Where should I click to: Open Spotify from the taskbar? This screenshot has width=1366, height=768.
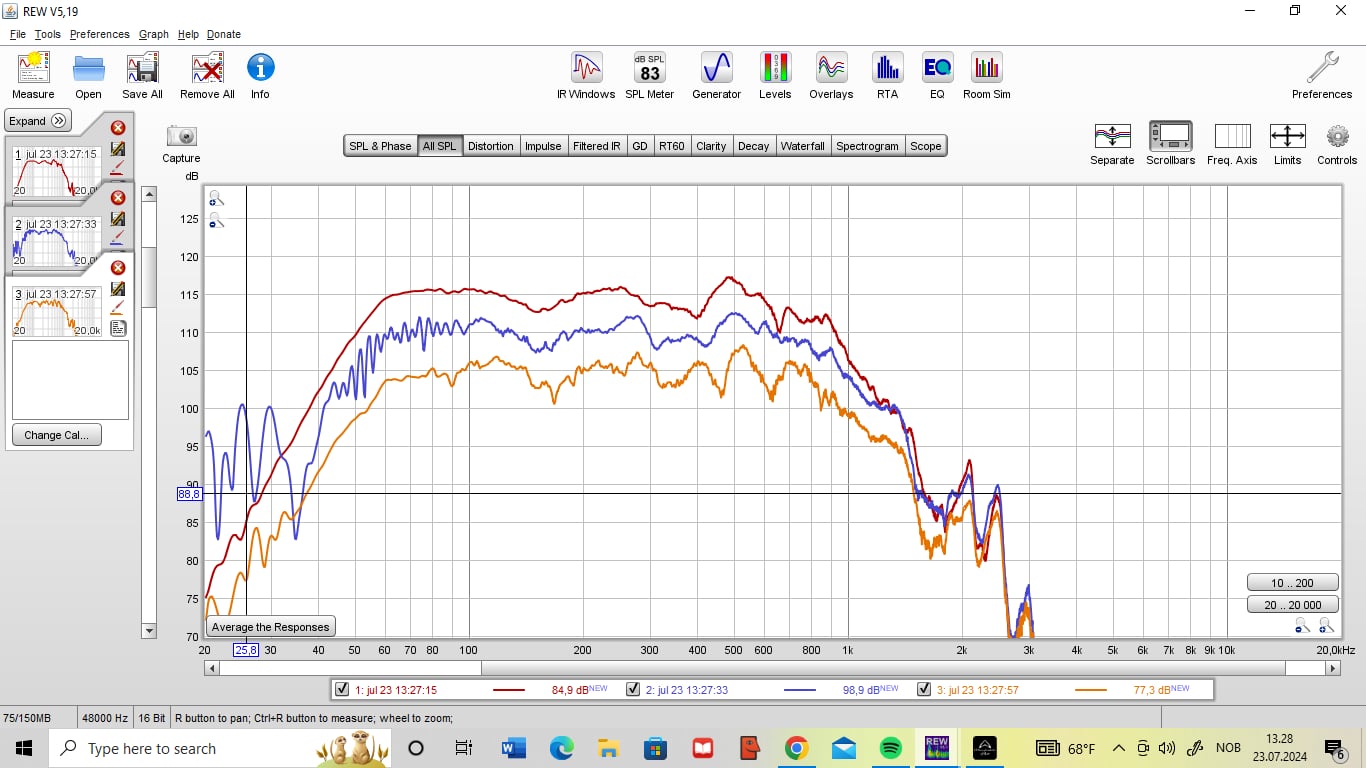[x=889, y=748]
